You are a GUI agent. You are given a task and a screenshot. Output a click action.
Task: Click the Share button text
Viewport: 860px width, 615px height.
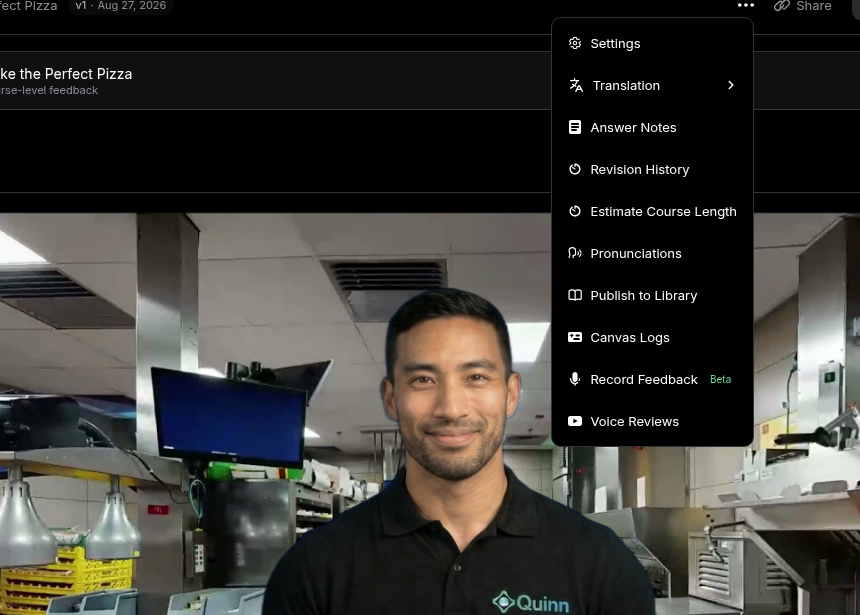click(x=813, y=5)
